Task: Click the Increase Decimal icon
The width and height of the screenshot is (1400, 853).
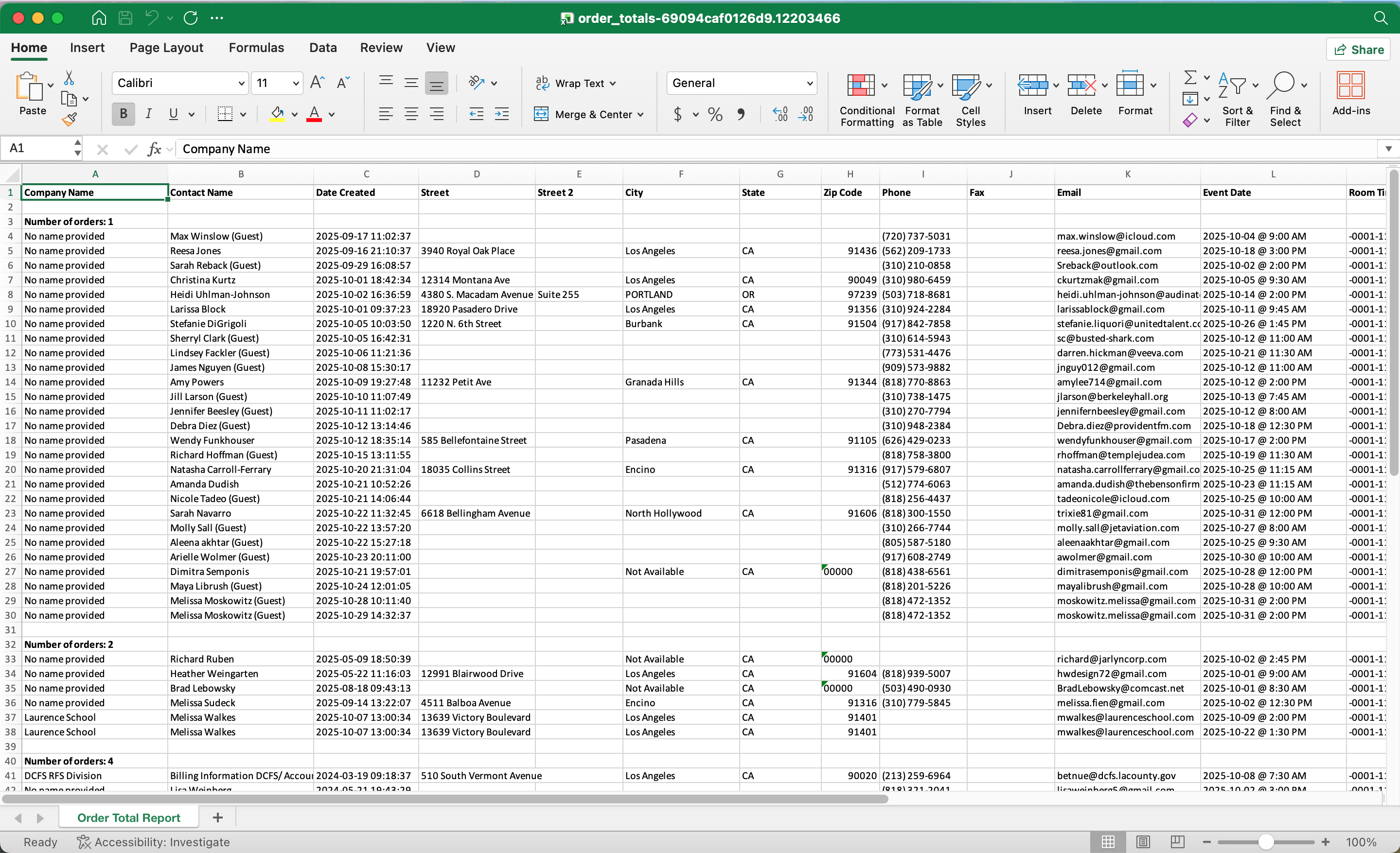Action: pos(780,114)
